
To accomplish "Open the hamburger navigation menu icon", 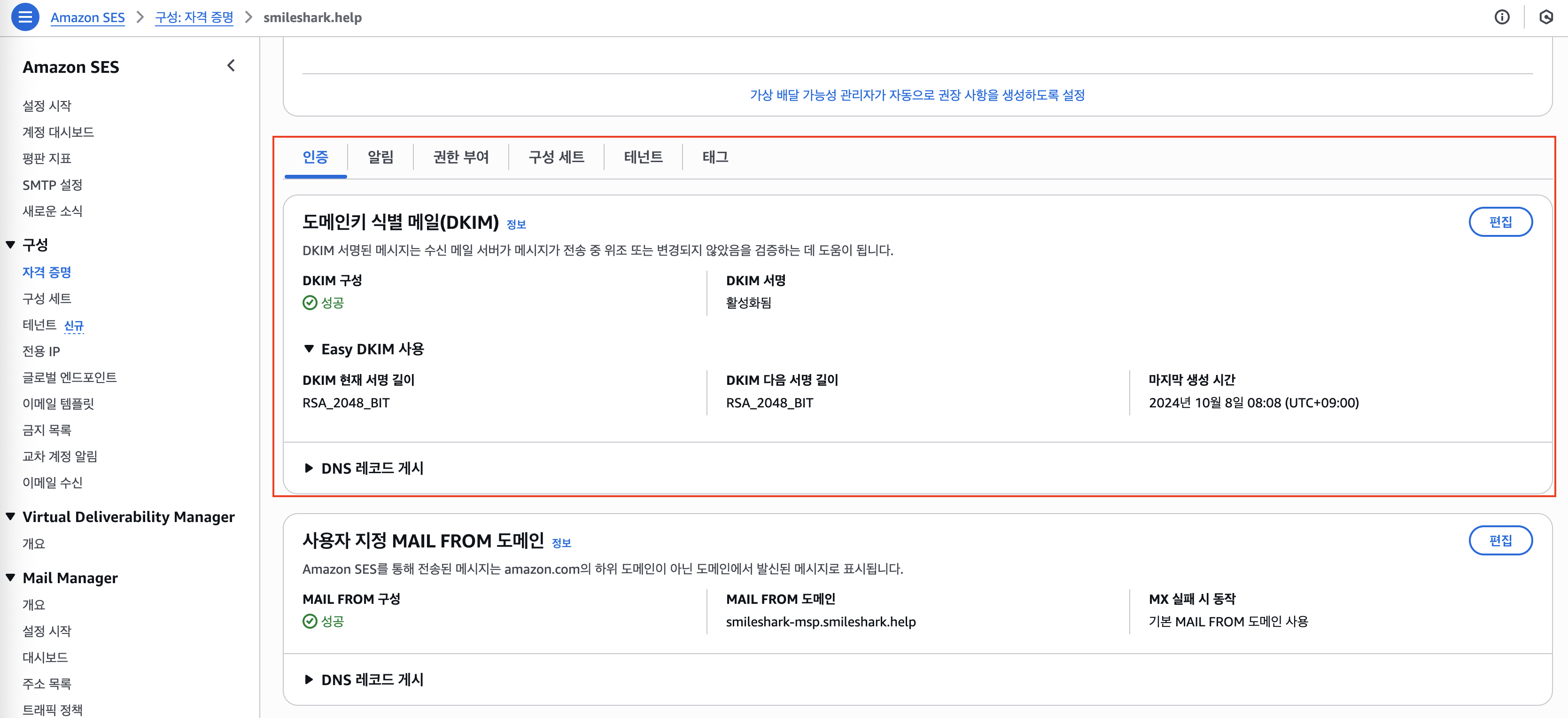I will 25,17.
